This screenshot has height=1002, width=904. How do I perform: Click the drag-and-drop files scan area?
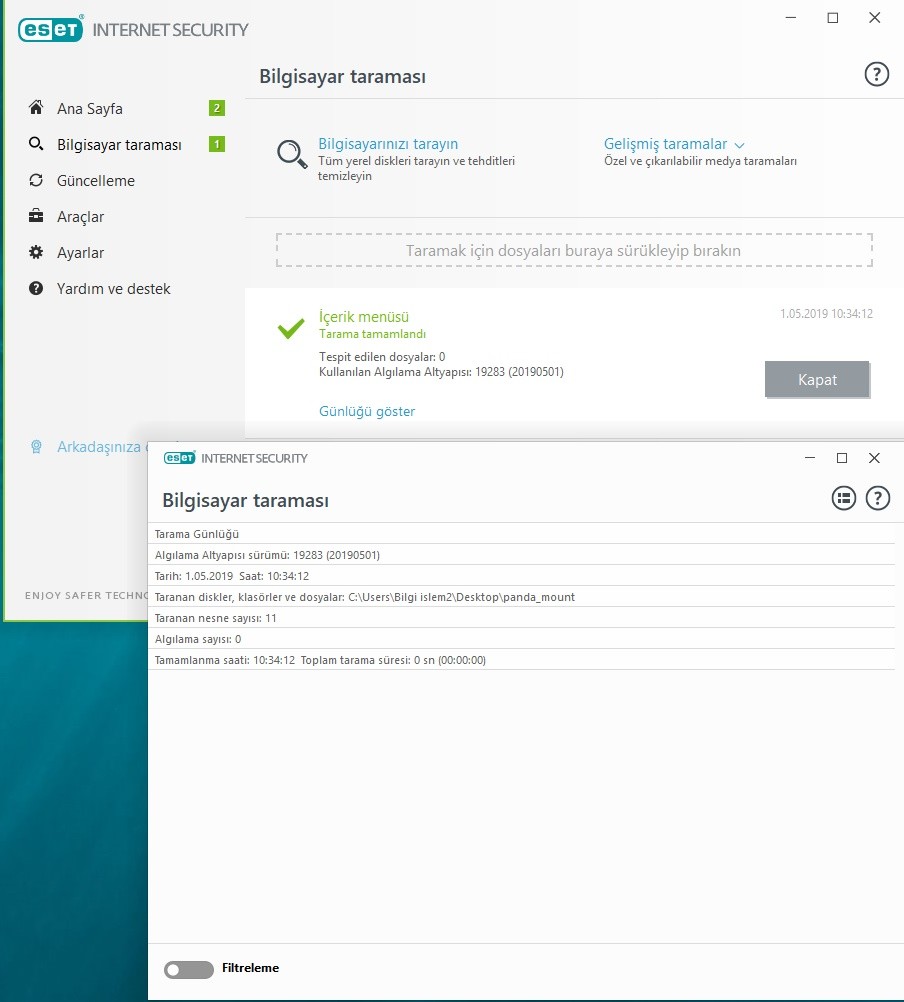click(x=574, y=250)
